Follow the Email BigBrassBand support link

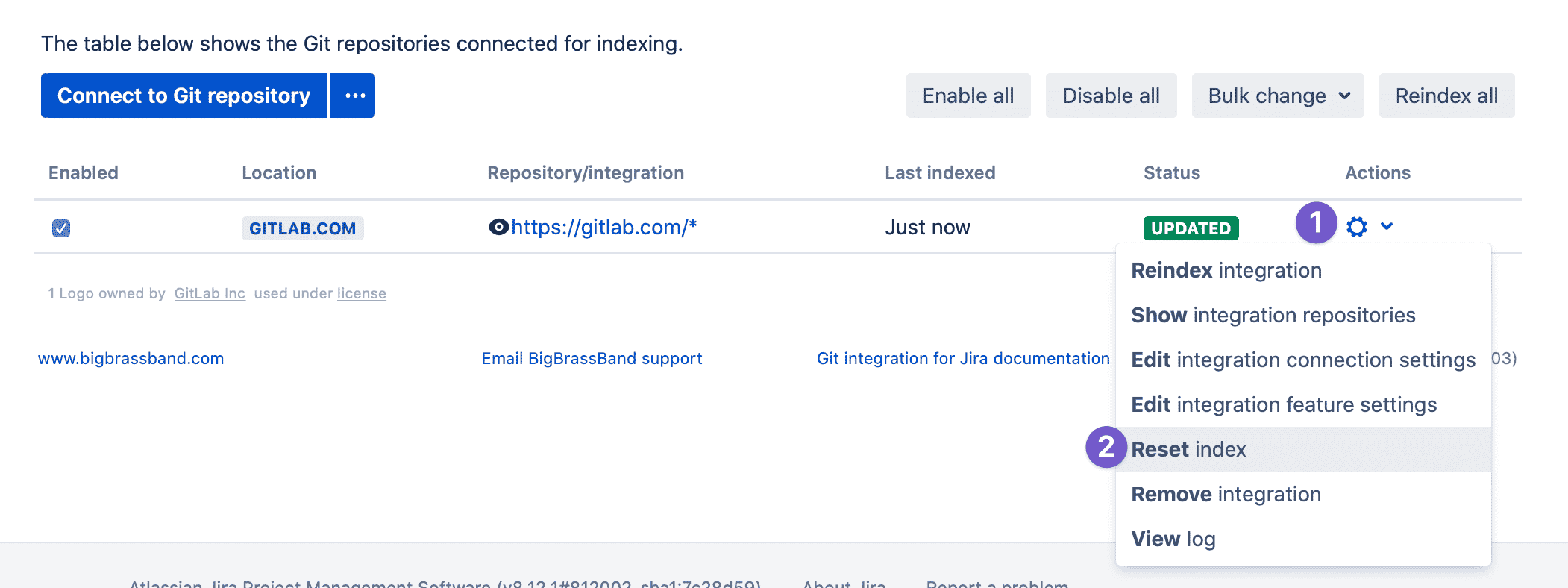(592, 358)
